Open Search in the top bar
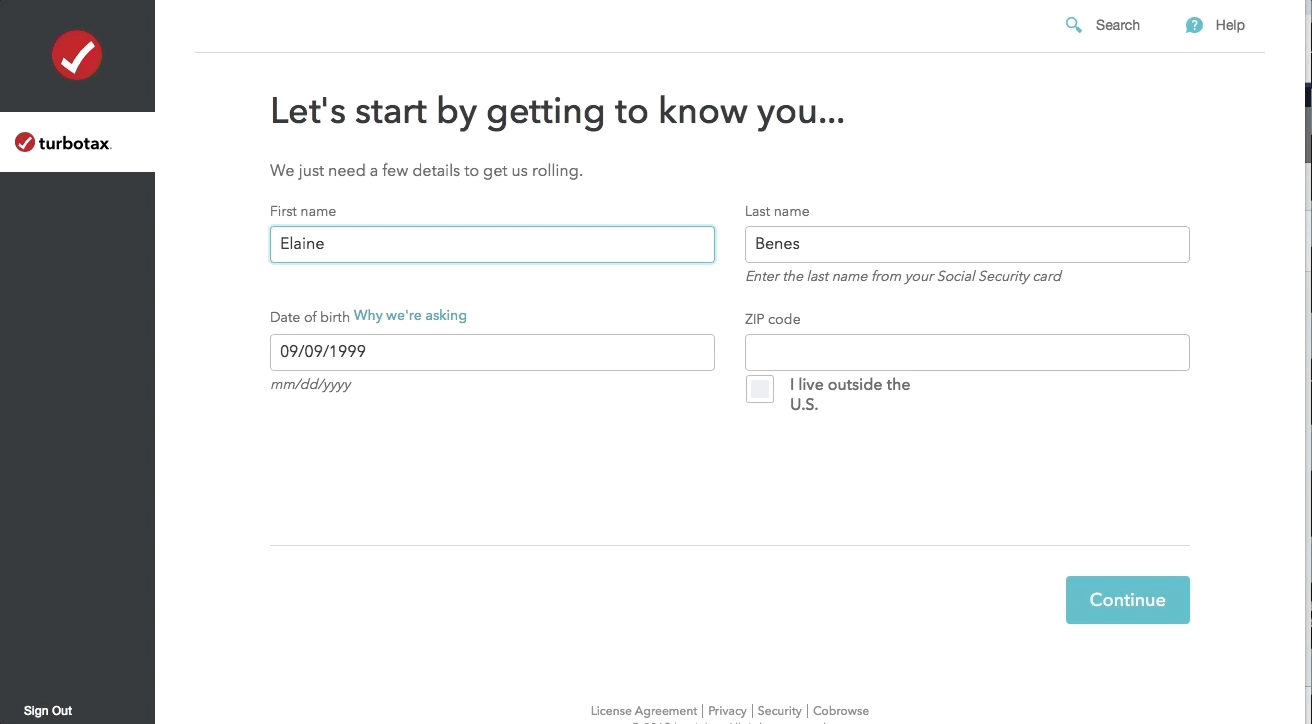Screen dimensions: 1312x724 (1117, 25)
